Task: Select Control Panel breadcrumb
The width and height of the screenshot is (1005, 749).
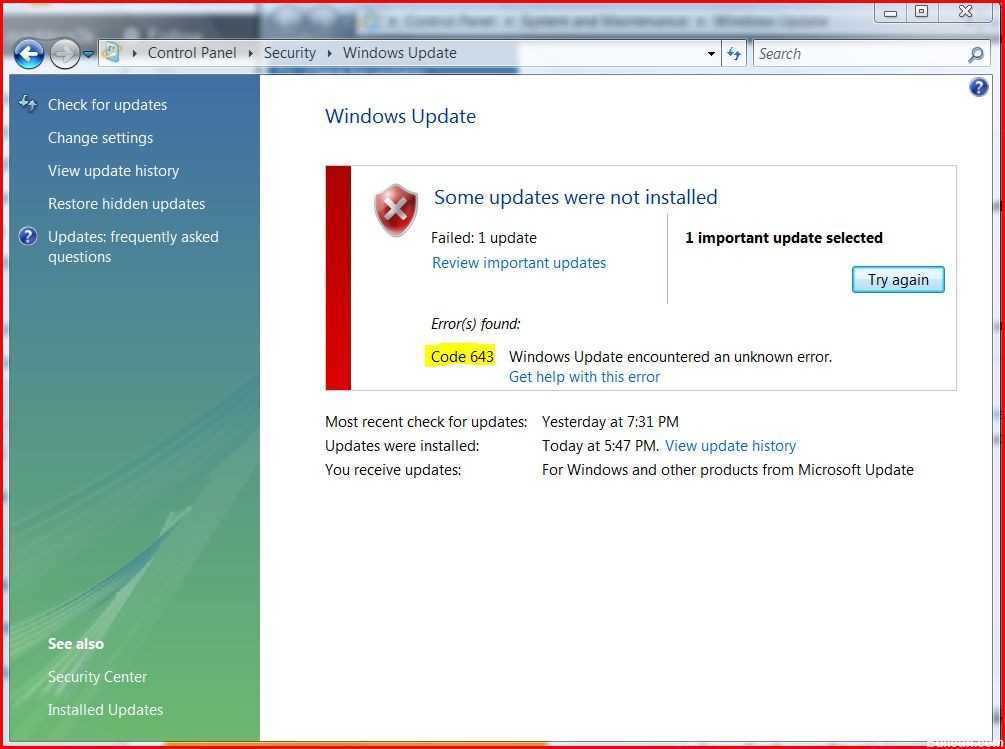Action: 192,53
